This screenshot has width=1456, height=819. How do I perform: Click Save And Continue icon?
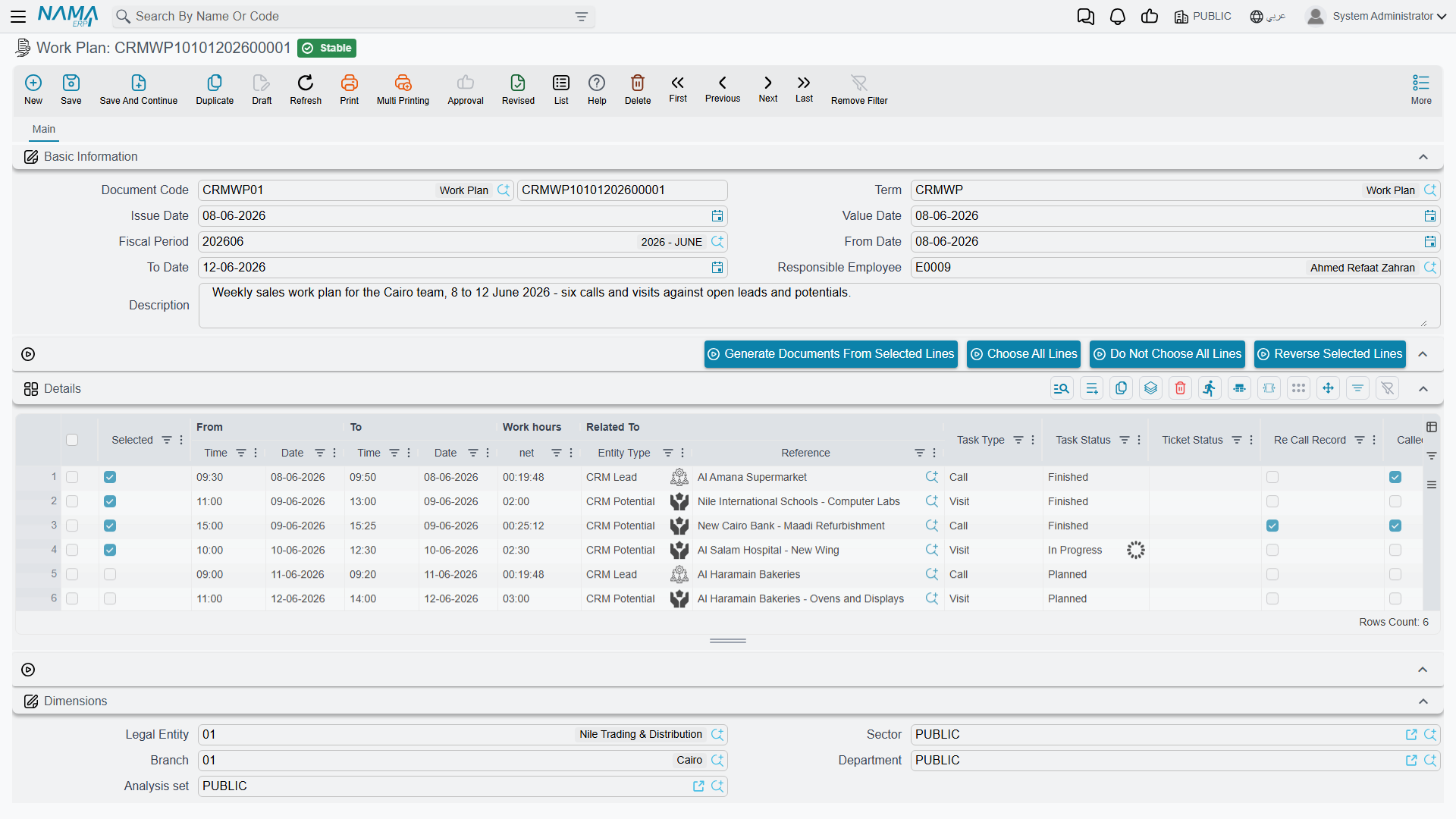coord(139,89)
